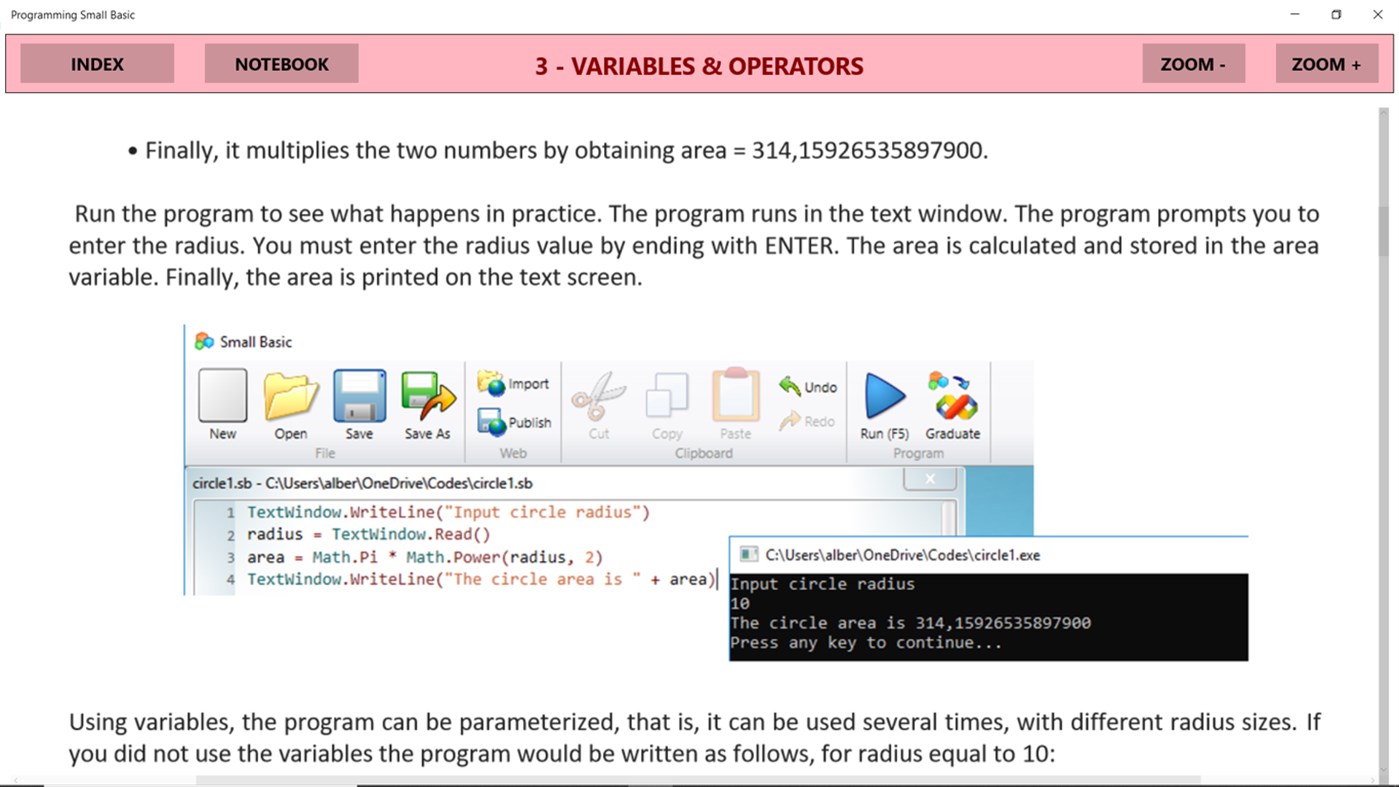Decrease text size with ZOOM -
Screen dimensions: 1399x787
[x=1193, y=64]
